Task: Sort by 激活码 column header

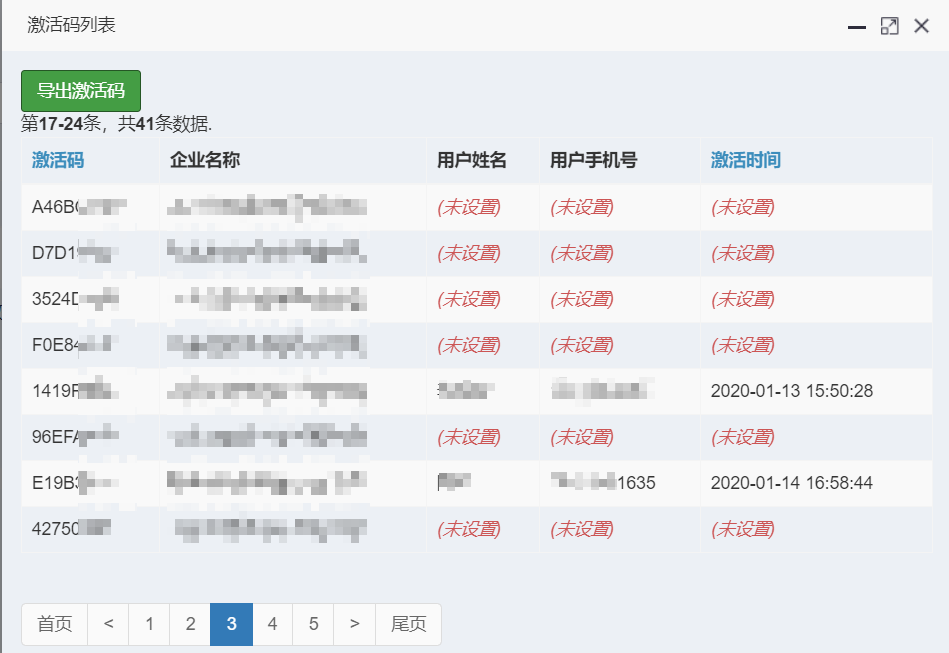Action: point(57,160)
